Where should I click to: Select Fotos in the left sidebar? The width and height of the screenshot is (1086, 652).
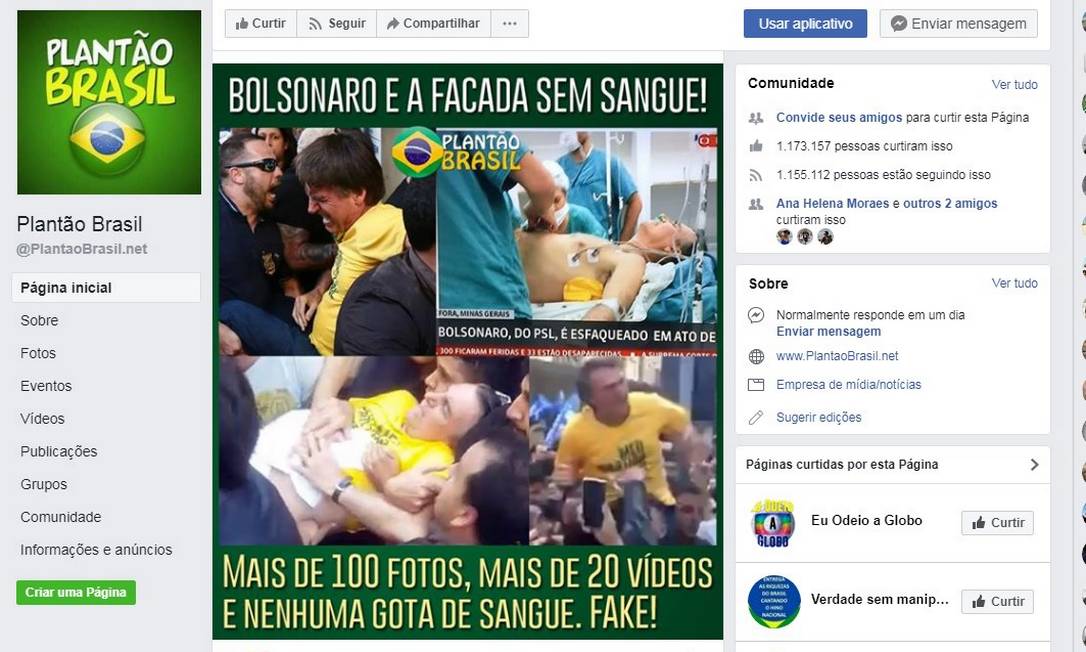click(x=38, y=353)
